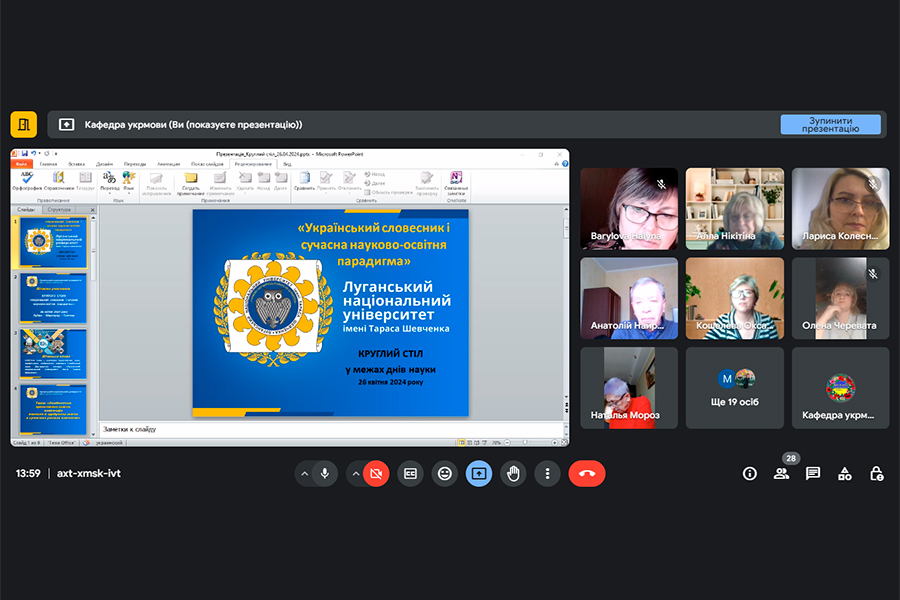Turn on the camera in call controls
The height and width of the screenshot is (600, 900).
(x=377, y=473)
